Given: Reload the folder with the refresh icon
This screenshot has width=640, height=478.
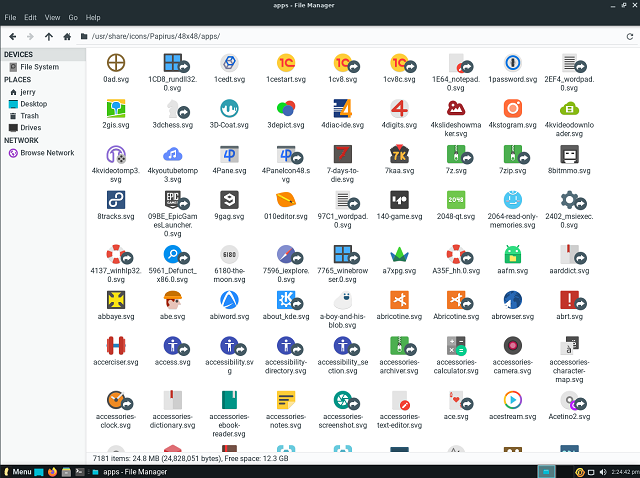Looking at the screenshot, I should 630,37.
